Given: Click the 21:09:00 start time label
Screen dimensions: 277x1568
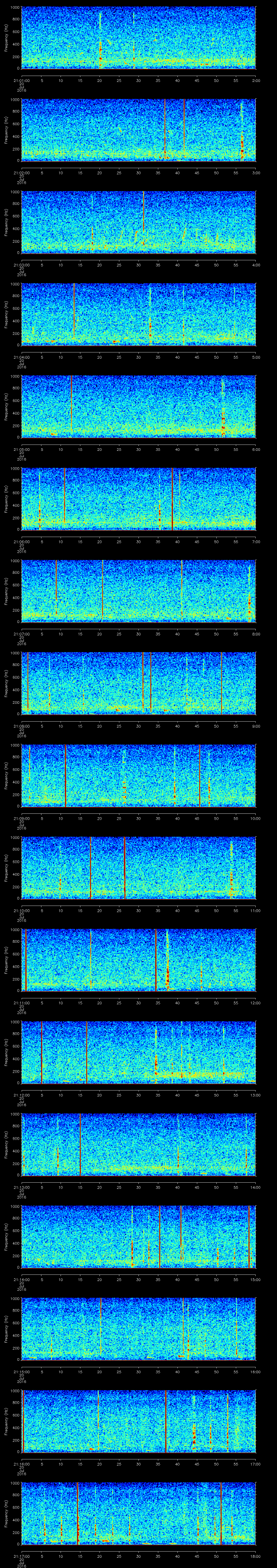Looking at the screenshot, I should point(21,818).
